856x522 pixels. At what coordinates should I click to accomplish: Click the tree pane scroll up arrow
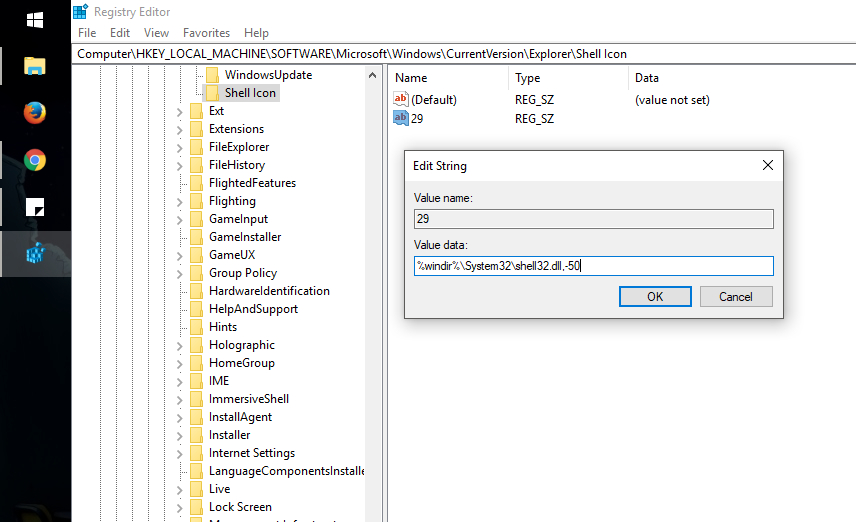pos(372,75)
